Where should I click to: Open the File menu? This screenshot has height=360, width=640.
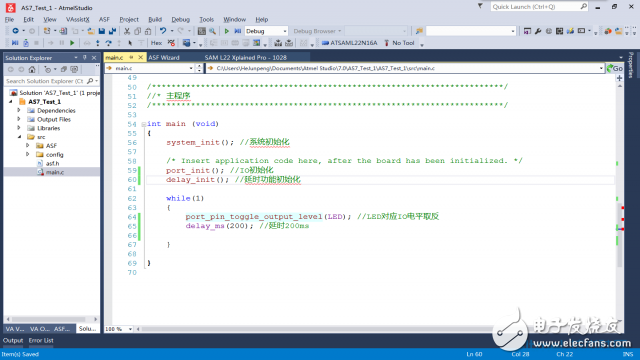(x=9, y=19)
